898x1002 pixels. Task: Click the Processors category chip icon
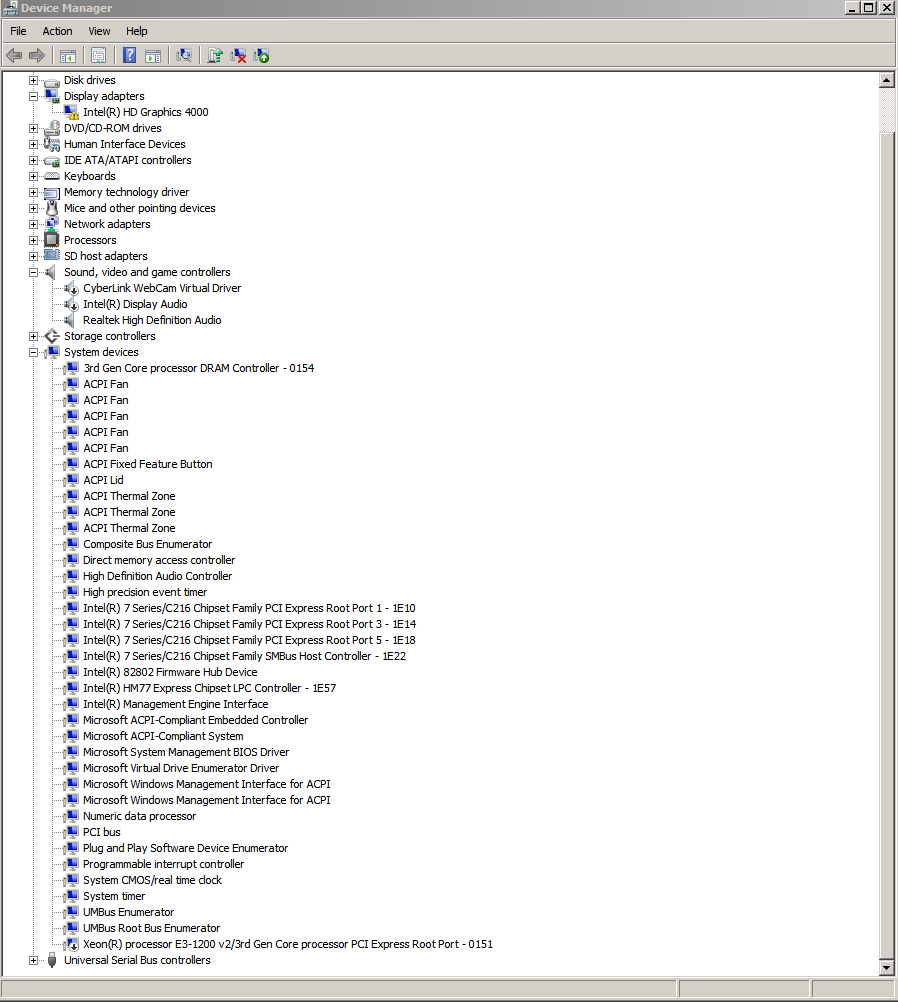point(52,240)
